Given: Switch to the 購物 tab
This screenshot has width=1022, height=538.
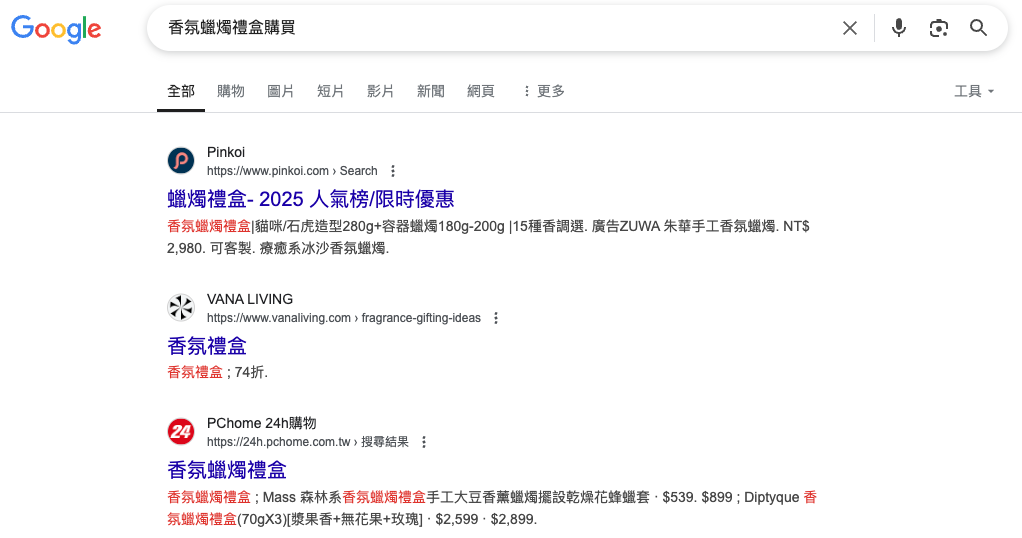Looking at the screenshot, I should [x=231, y=91].
